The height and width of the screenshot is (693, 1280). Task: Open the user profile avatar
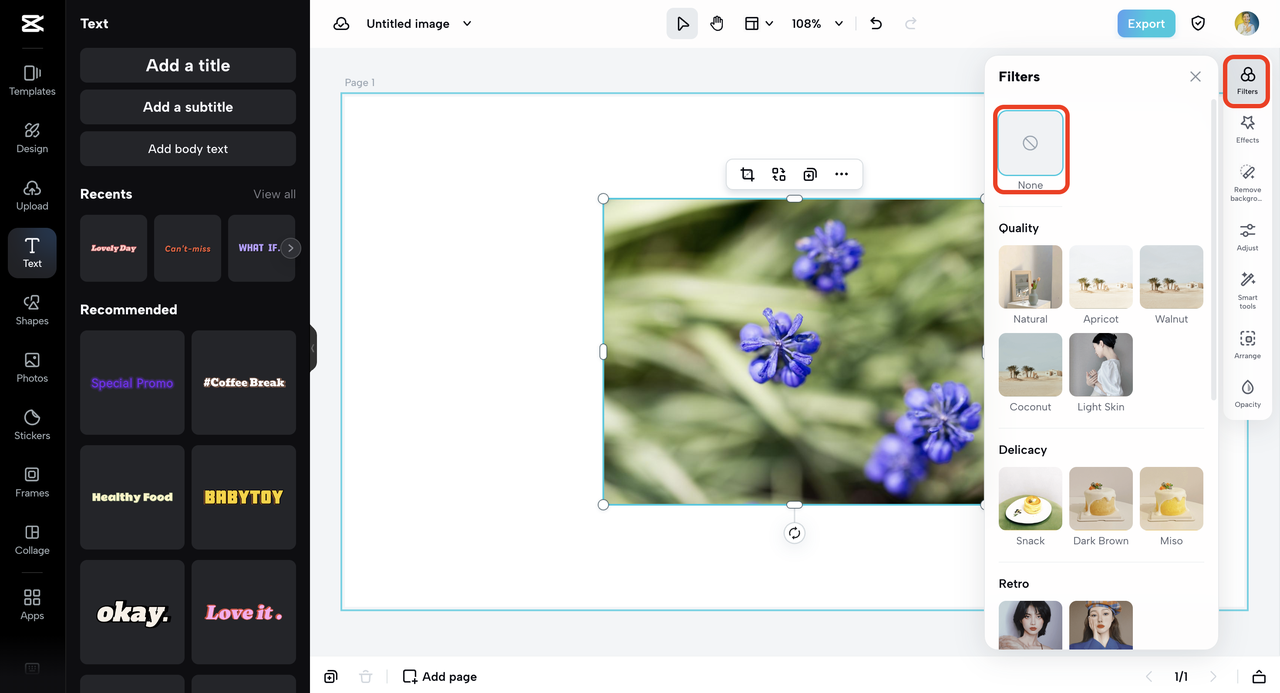coord(1246,24)
